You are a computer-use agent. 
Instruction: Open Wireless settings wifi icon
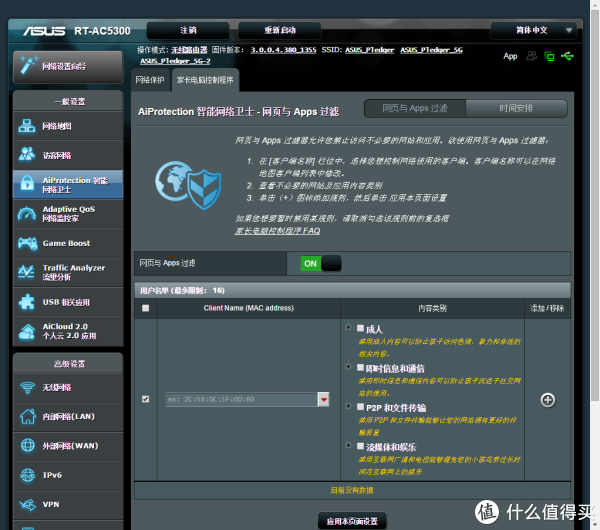(27, 387)
